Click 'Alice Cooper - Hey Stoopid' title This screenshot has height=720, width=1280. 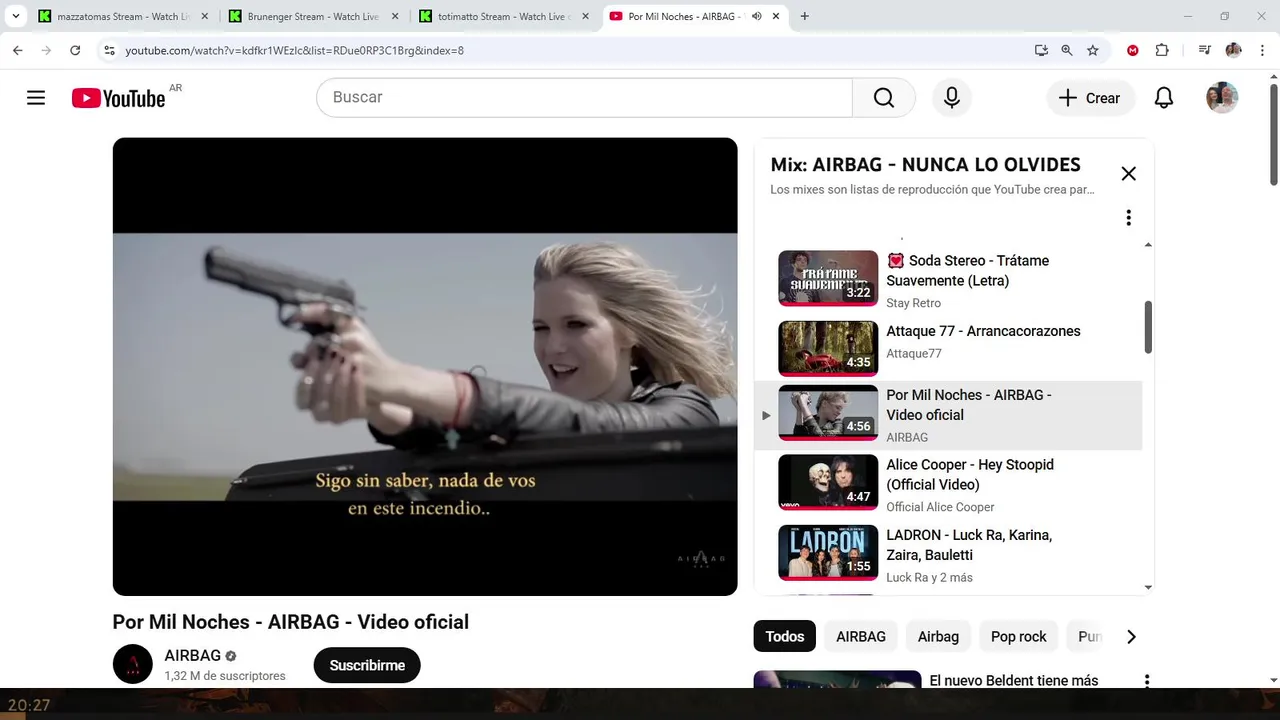click(970, 475)
